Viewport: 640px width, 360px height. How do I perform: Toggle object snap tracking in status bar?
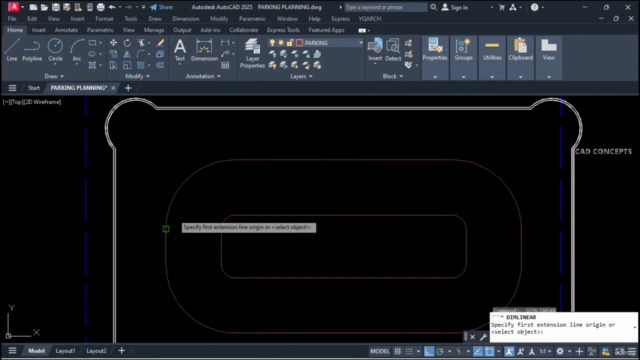[x=478, y=351]
